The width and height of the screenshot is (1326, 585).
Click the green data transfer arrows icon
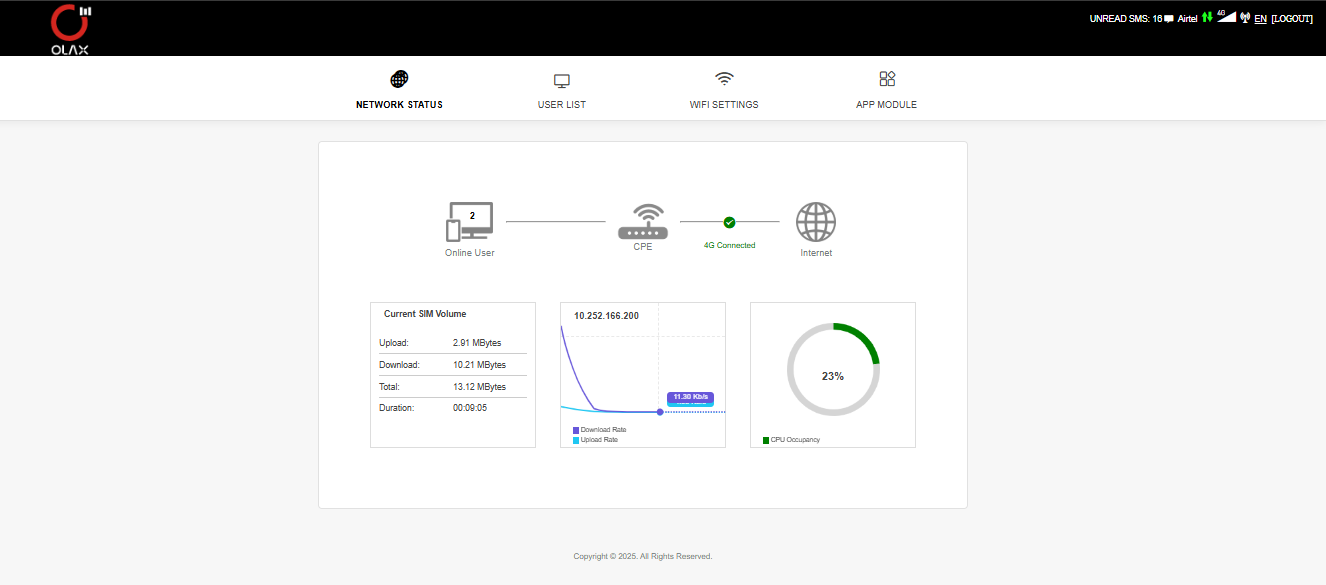click(x=1207, y=18)
